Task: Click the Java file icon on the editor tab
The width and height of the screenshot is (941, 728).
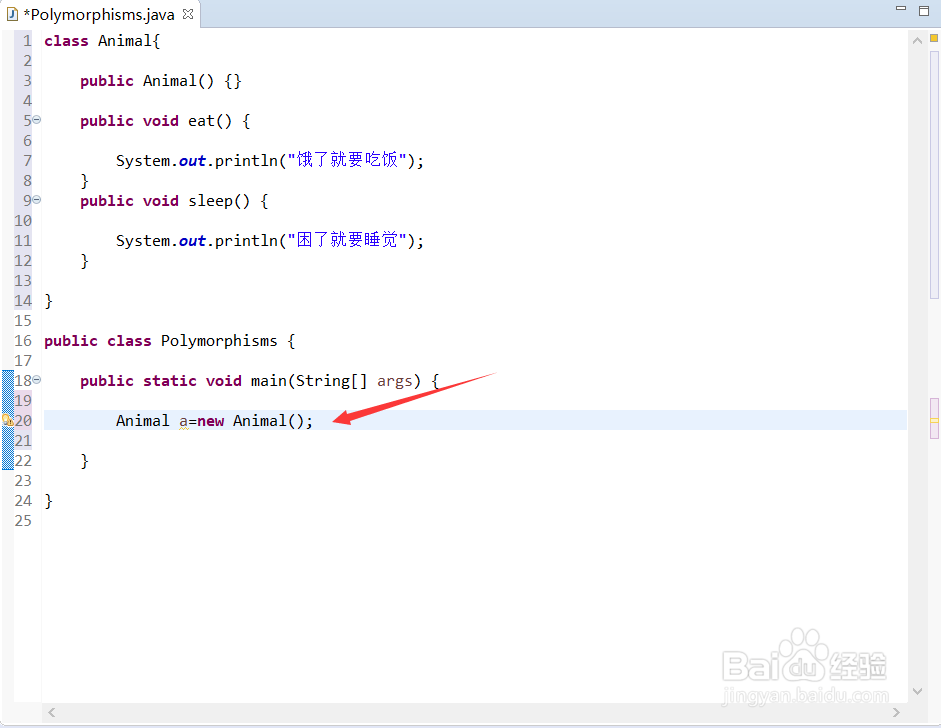Action: pyautogui.click(x=11, y=14)
